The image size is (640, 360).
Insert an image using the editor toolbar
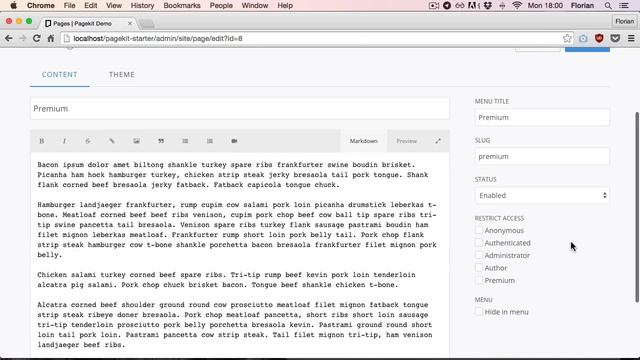(x=136, y=141)
